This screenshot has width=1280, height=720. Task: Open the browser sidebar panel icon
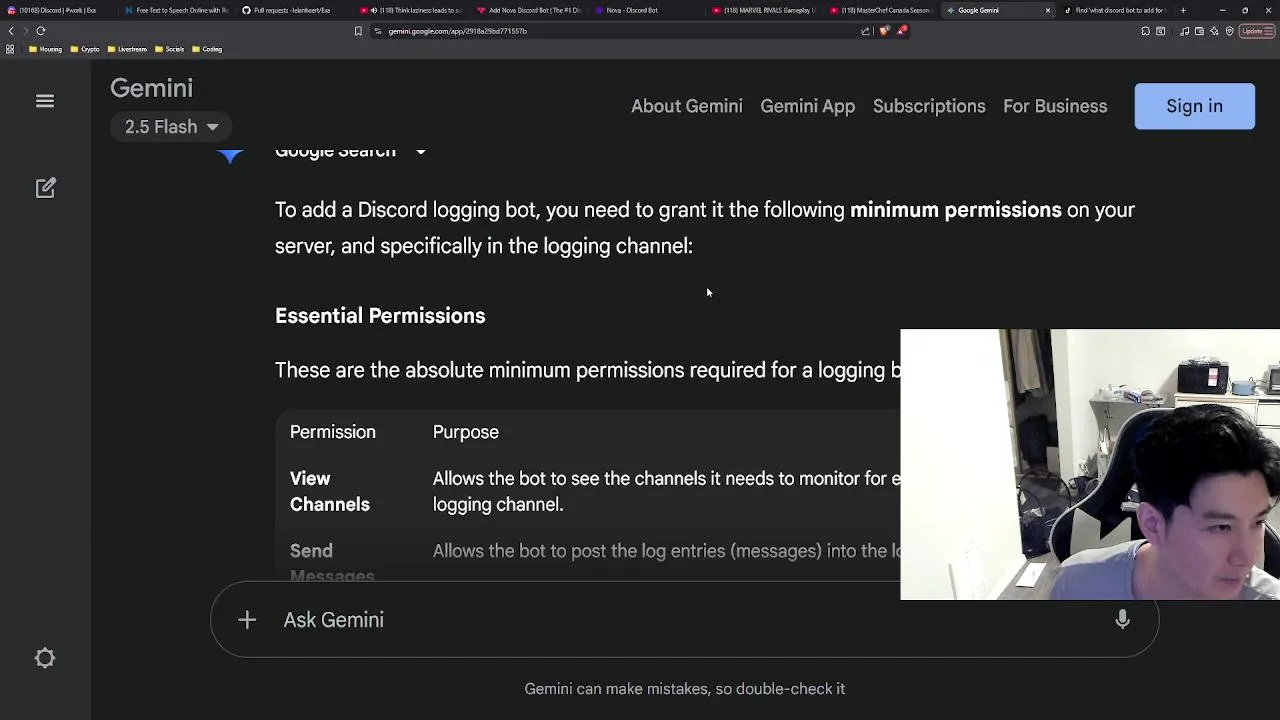tap(1161, 31)
